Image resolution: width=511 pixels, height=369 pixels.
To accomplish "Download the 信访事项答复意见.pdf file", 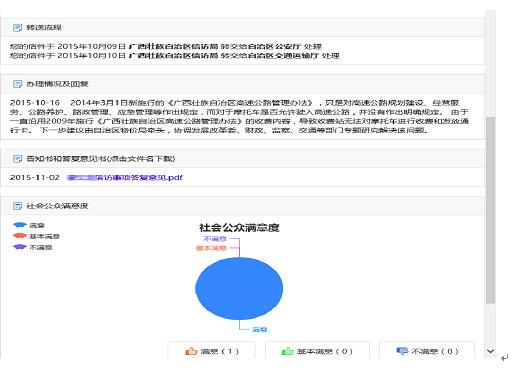I will 125,178.
